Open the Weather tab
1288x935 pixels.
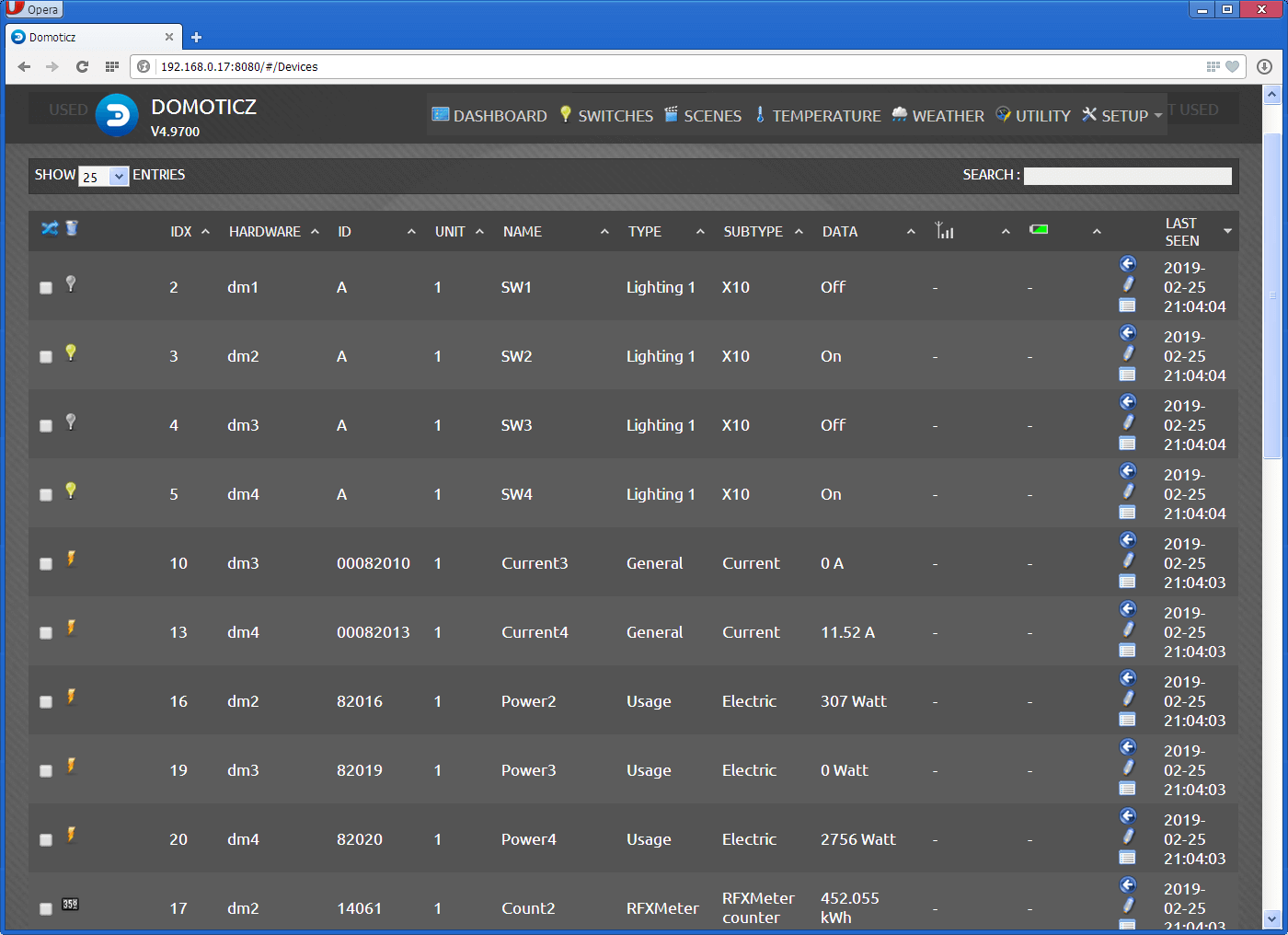938,115
